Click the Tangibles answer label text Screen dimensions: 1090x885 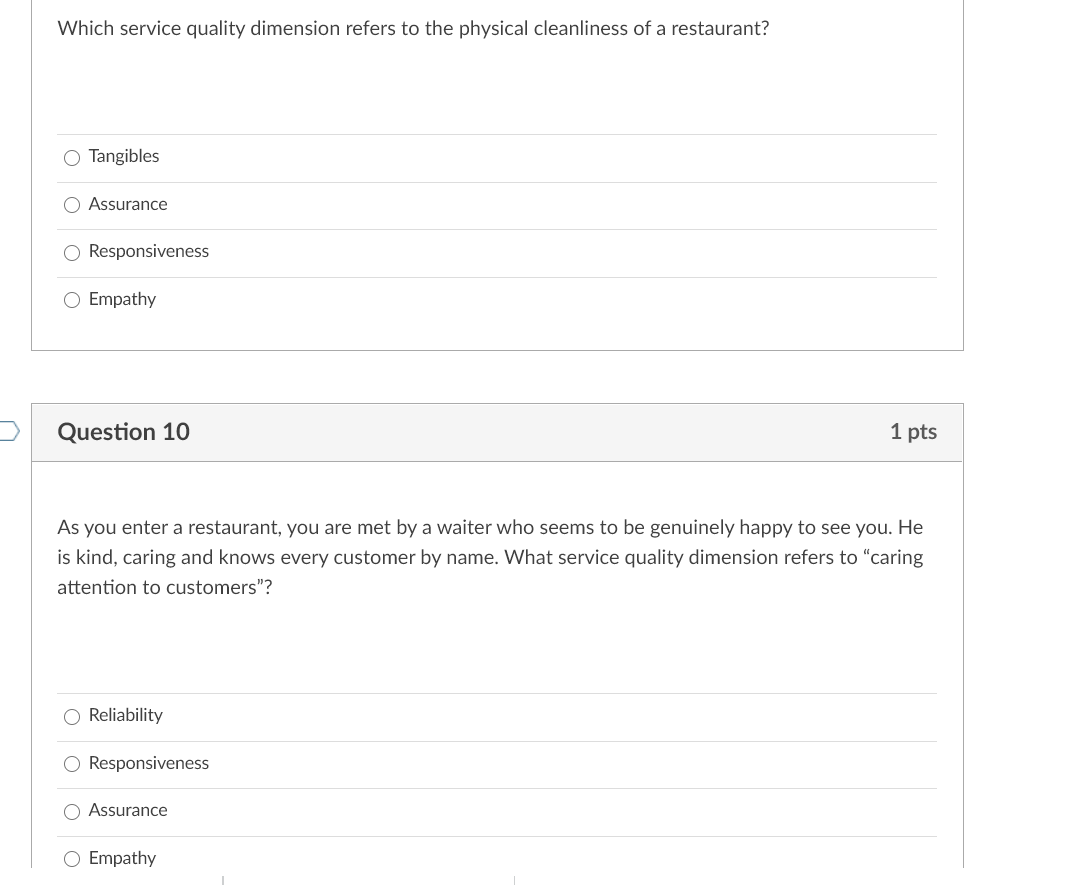click(123, 156)
